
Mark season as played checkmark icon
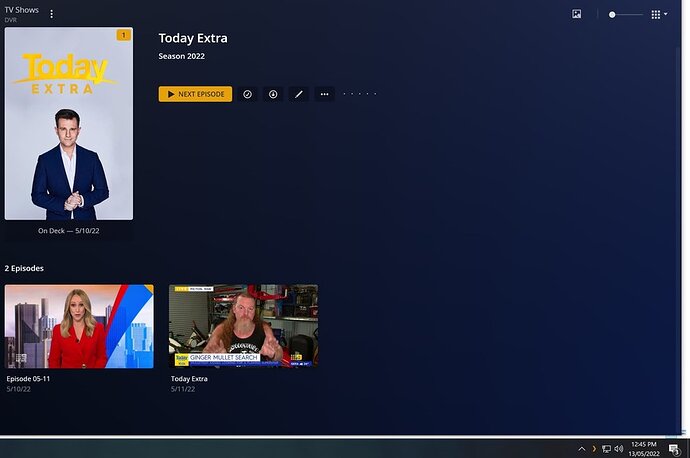[x=247, y=94]
